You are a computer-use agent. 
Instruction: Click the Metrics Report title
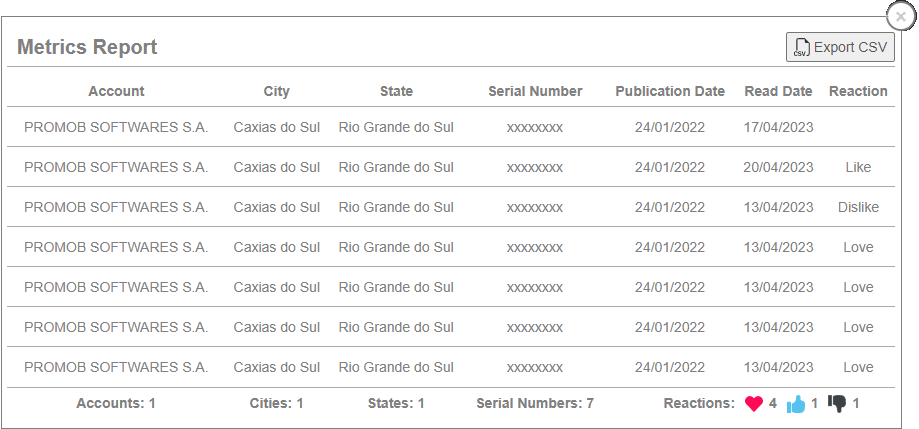click(x=87, y=47)
